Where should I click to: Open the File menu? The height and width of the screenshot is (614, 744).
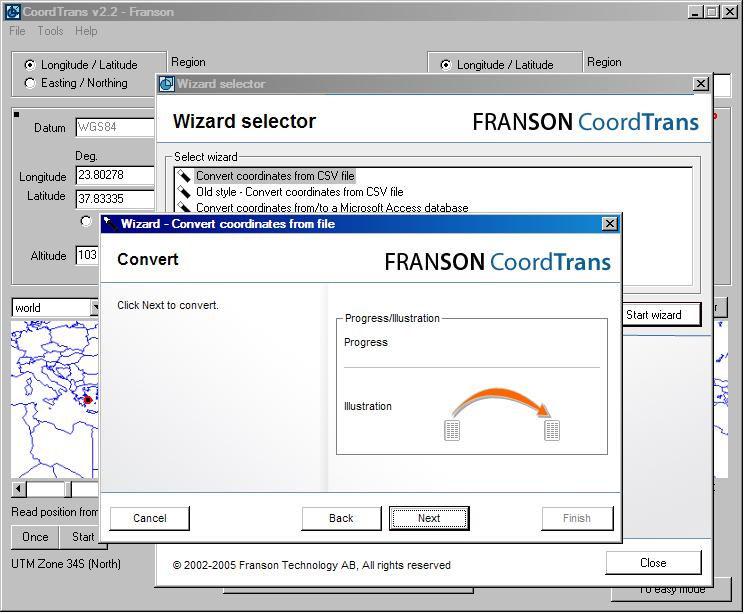click(17, 31)
